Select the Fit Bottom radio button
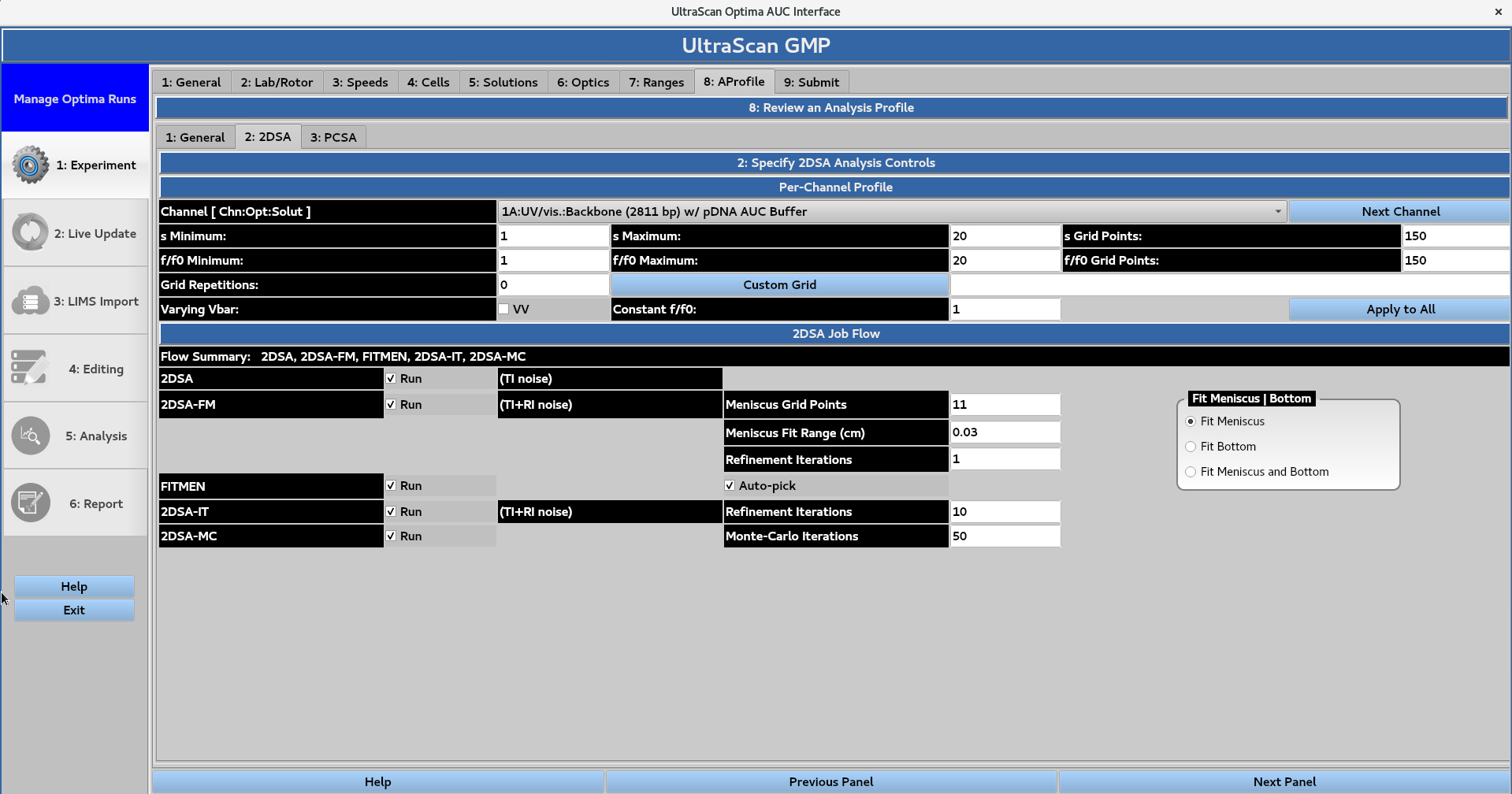 click(x=1191, y=446)
